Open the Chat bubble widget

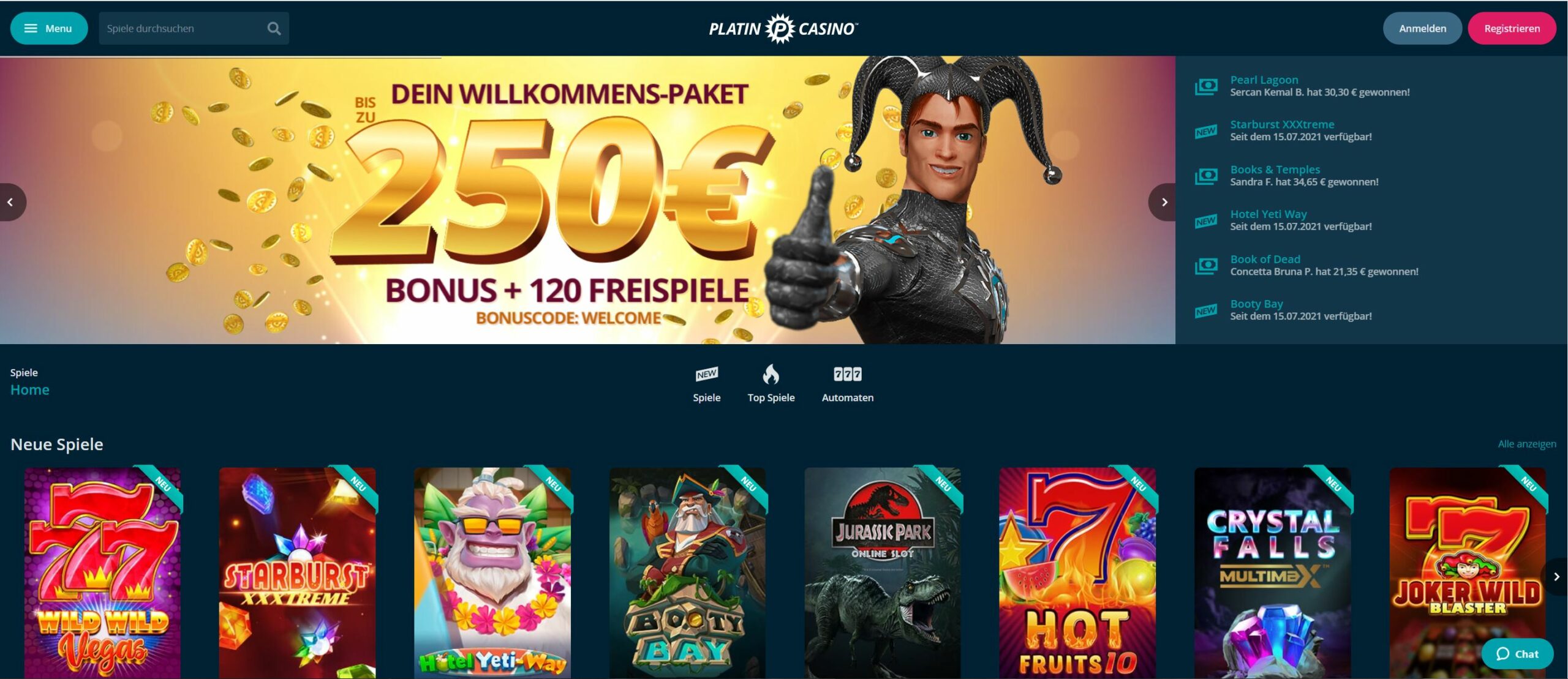tap(1517, 654)
